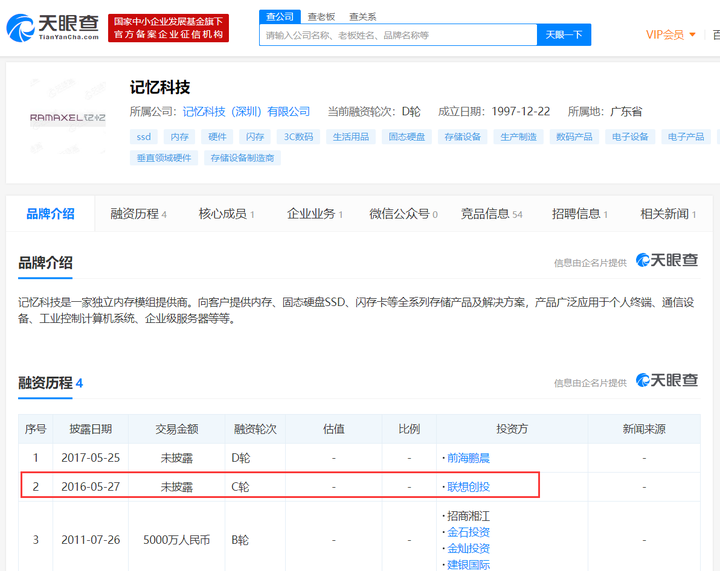This screenshot has height=571, width=720.
Task: Switch to the 招聘信息 tab
Action: pos(580,214)
